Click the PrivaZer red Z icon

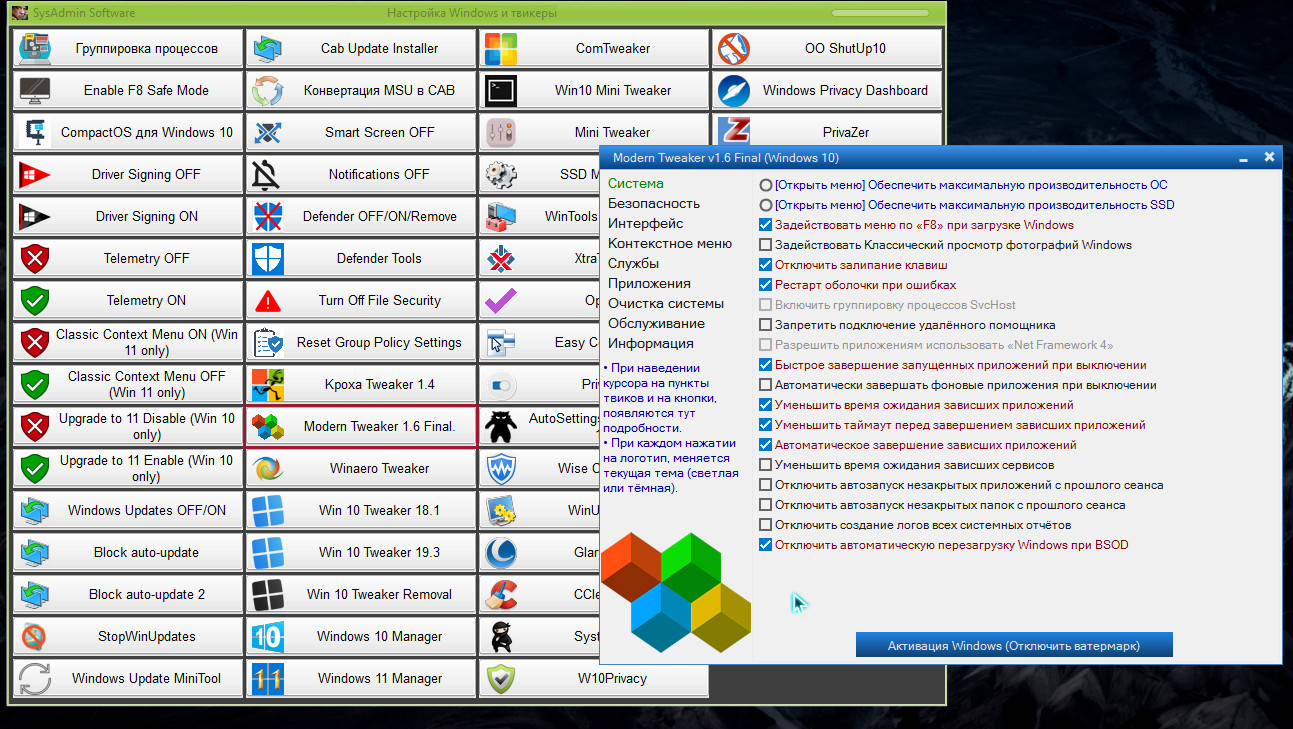pyautogui.click(x=733, y=132)
